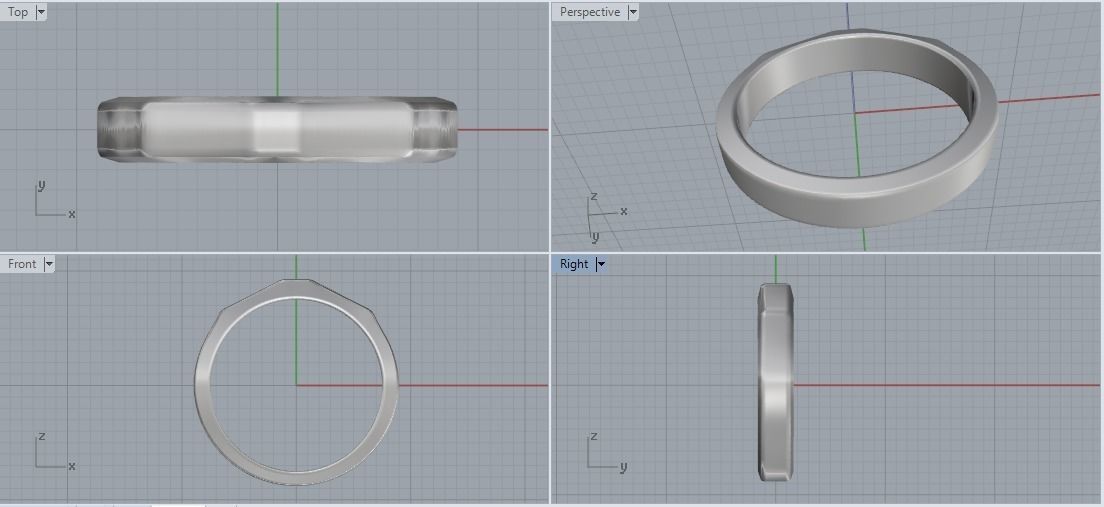The width and height of the screenshot is (1104, 507).
Task: Select the ring profile in Right viewport
Action: (775, 382)
